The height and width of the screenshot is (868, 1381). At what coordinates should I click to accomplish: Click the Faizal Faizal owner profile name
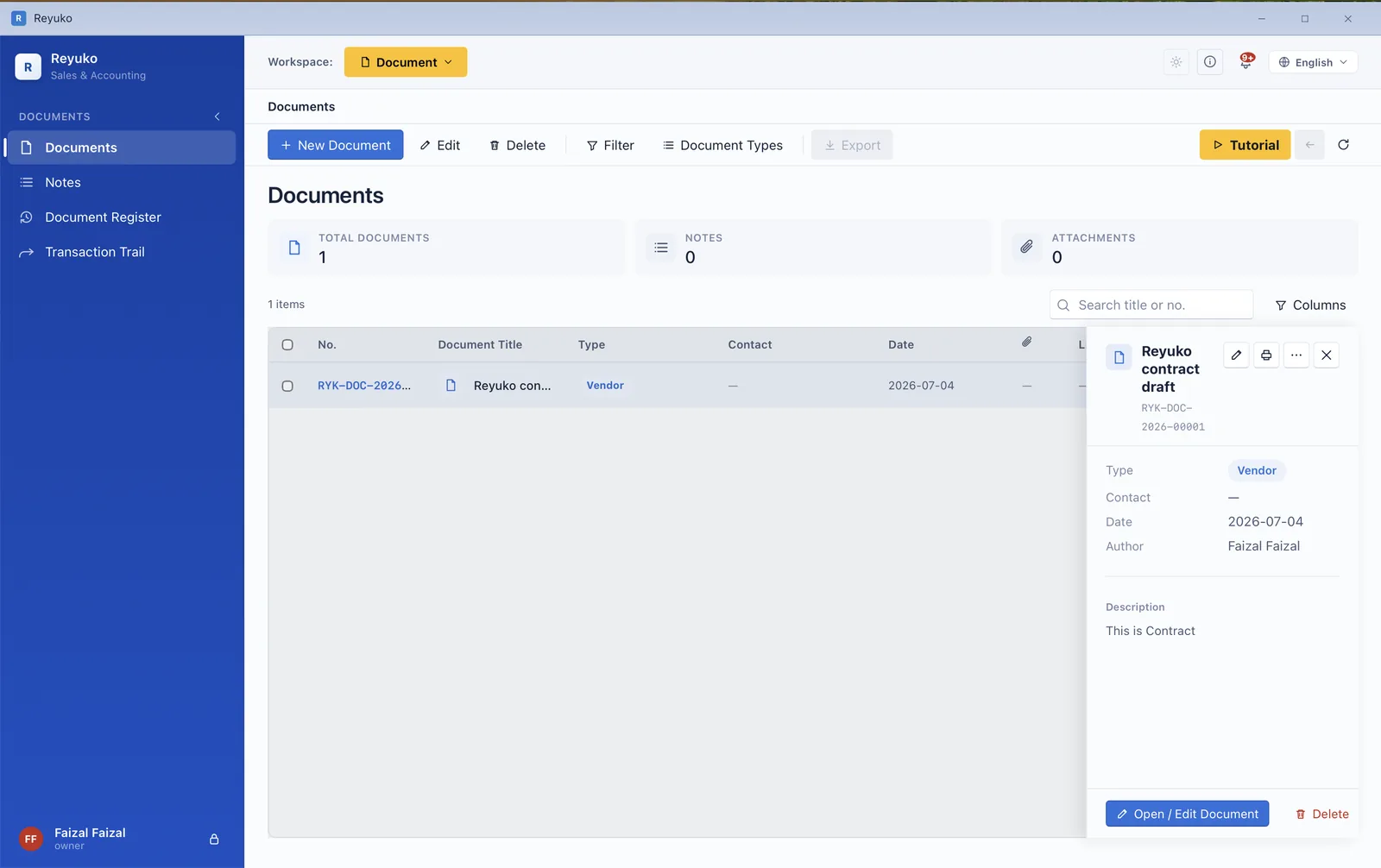tap(90, 833)
